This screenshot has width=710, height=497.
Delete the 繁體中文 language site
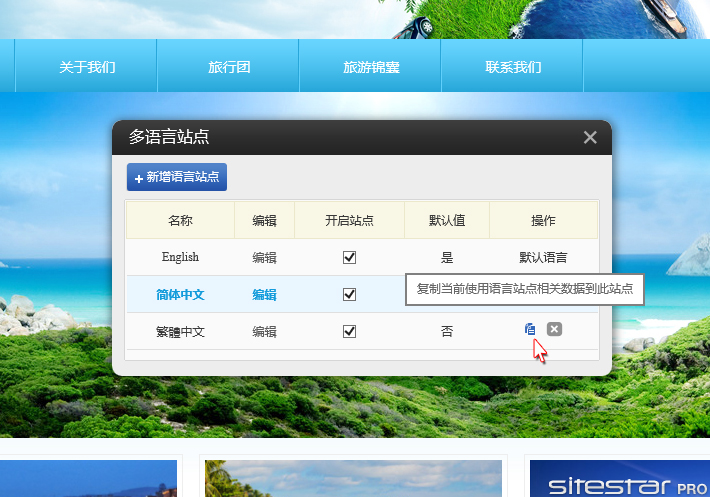554,329
